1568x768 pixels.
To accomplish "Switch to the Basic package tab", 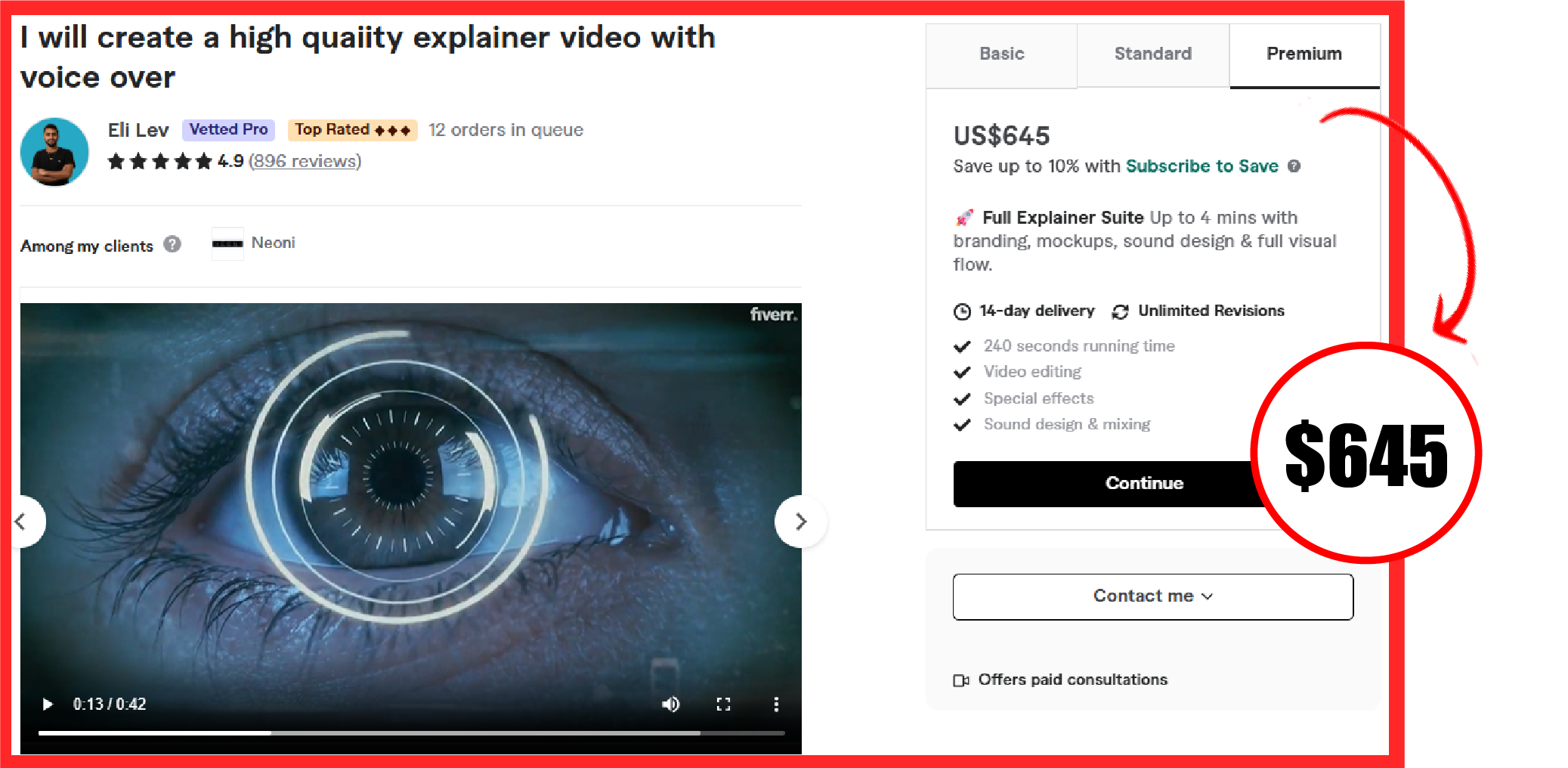I will click(x=1001, y=54).
